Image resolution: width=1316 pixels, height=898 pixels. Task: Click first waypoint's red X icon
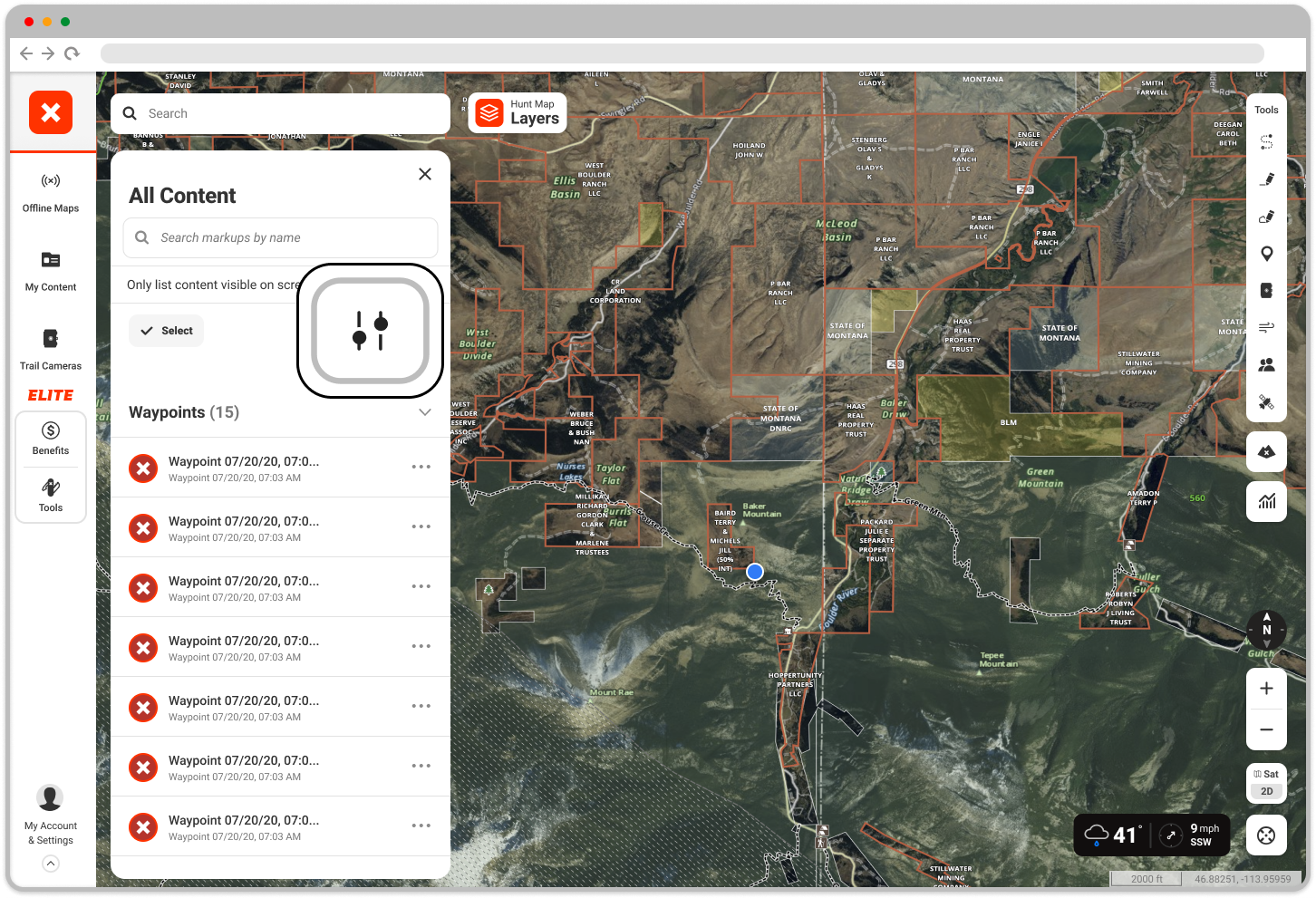click(x=143, y=468)
